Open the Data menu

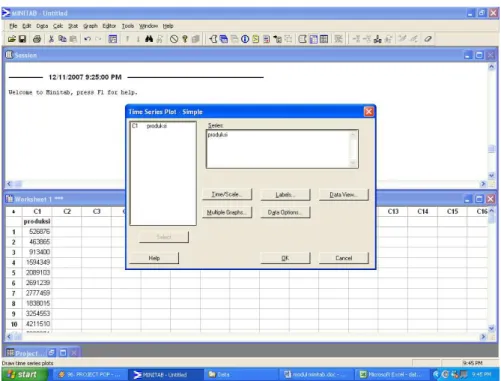[42, 26]
